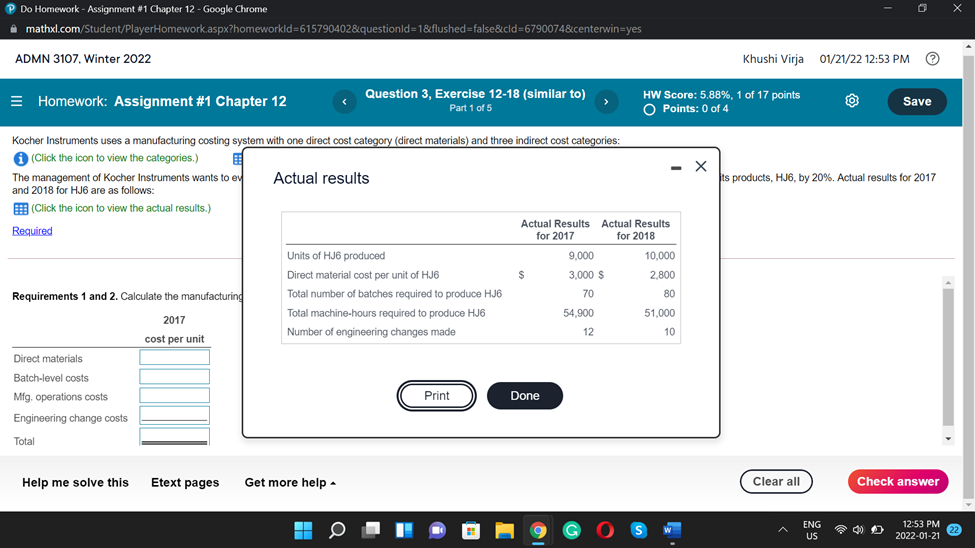Viewport: 975px width, 548px height.
Task: Open Grammarly in taskbar
Action: 571,531
